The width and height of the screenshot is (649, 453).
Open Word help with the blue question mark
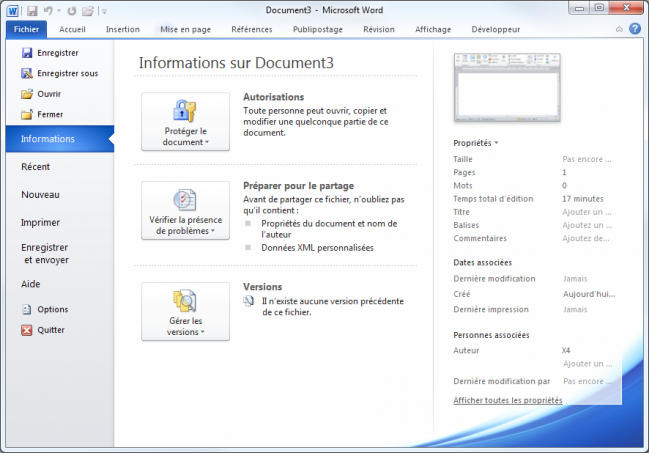(635, 29)
